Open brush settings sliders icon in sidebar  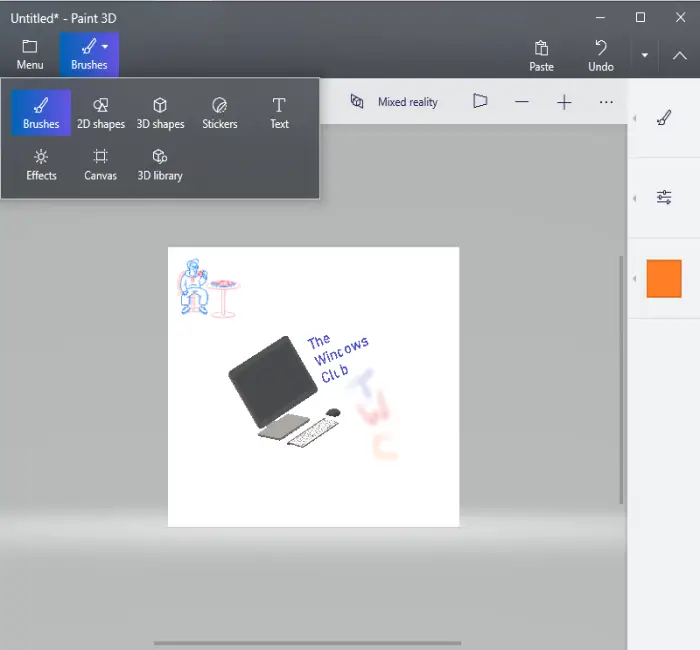pyautogui.click(x=664, y=197)
